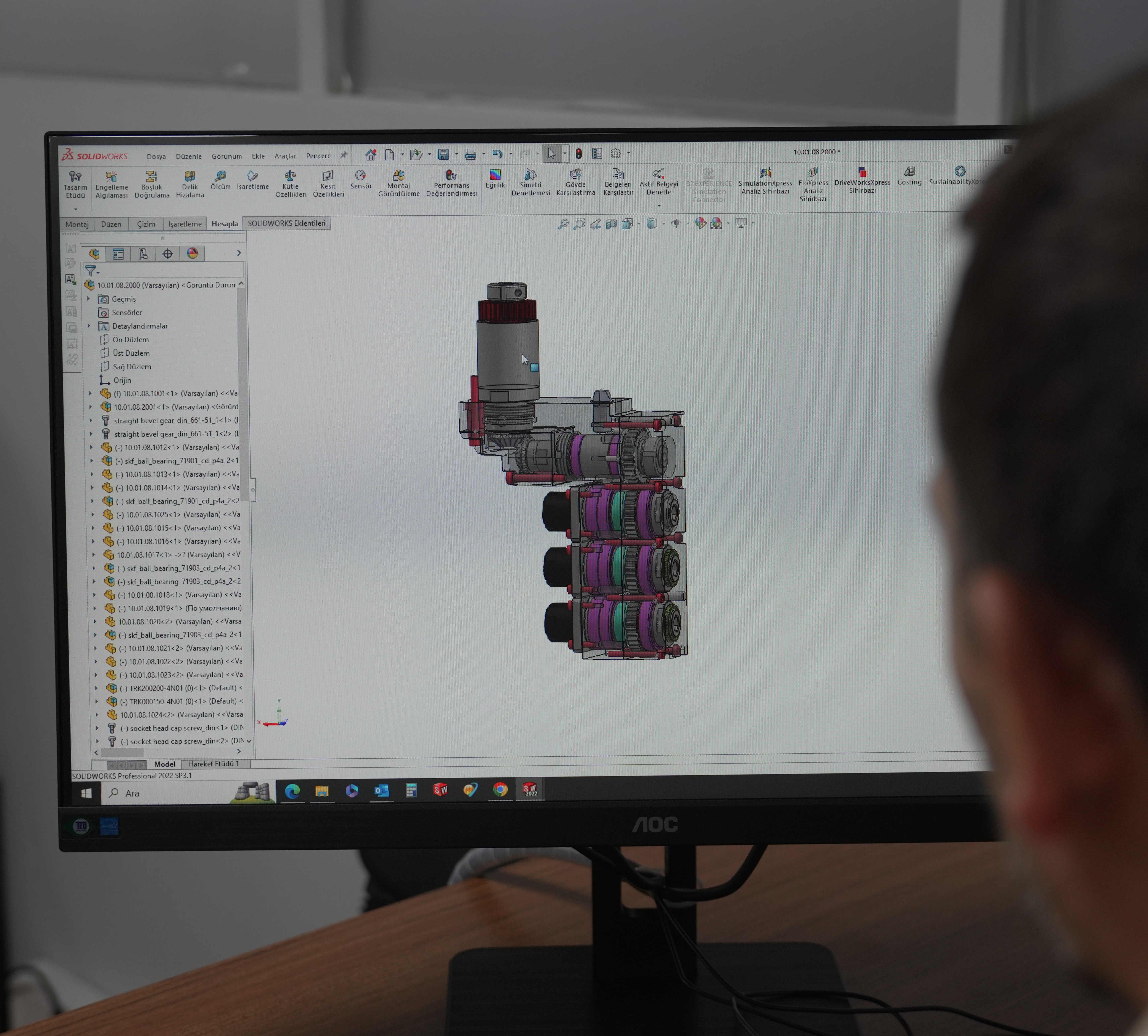Screen dimensions: 1148x1036
Task: Launch FloXpress Analiz Sihirbazı
Action: (813, 184)
